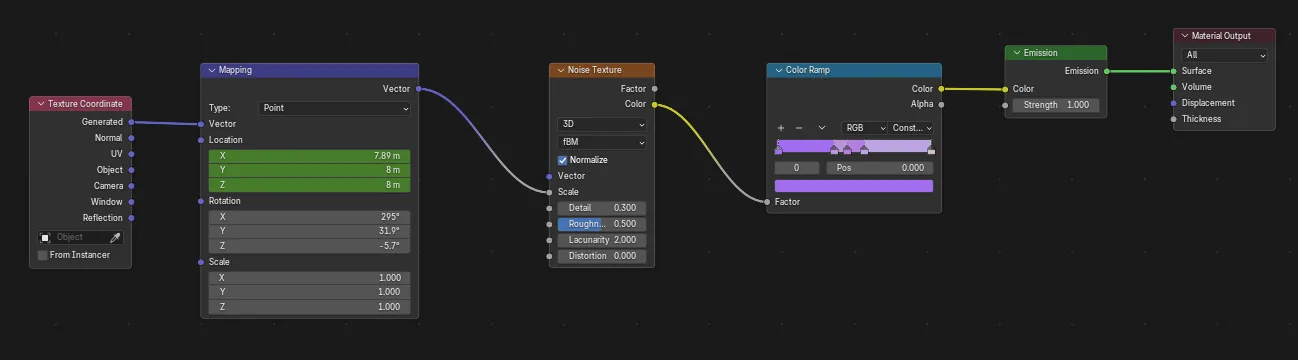Collapse the Noise Texture node

[560, 70]
